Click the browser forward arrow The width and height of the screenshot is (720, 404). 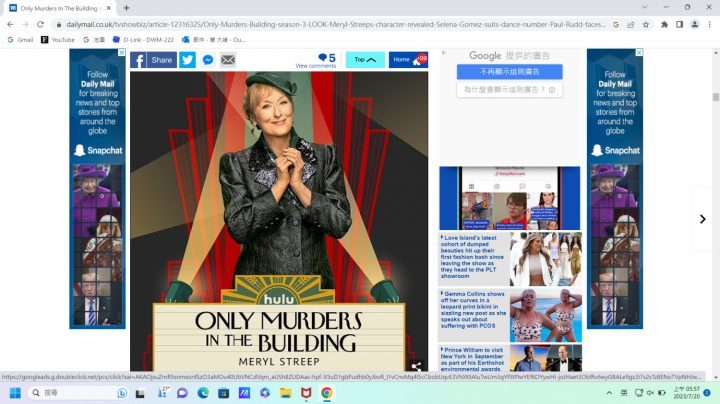click(x=25, y=24)
